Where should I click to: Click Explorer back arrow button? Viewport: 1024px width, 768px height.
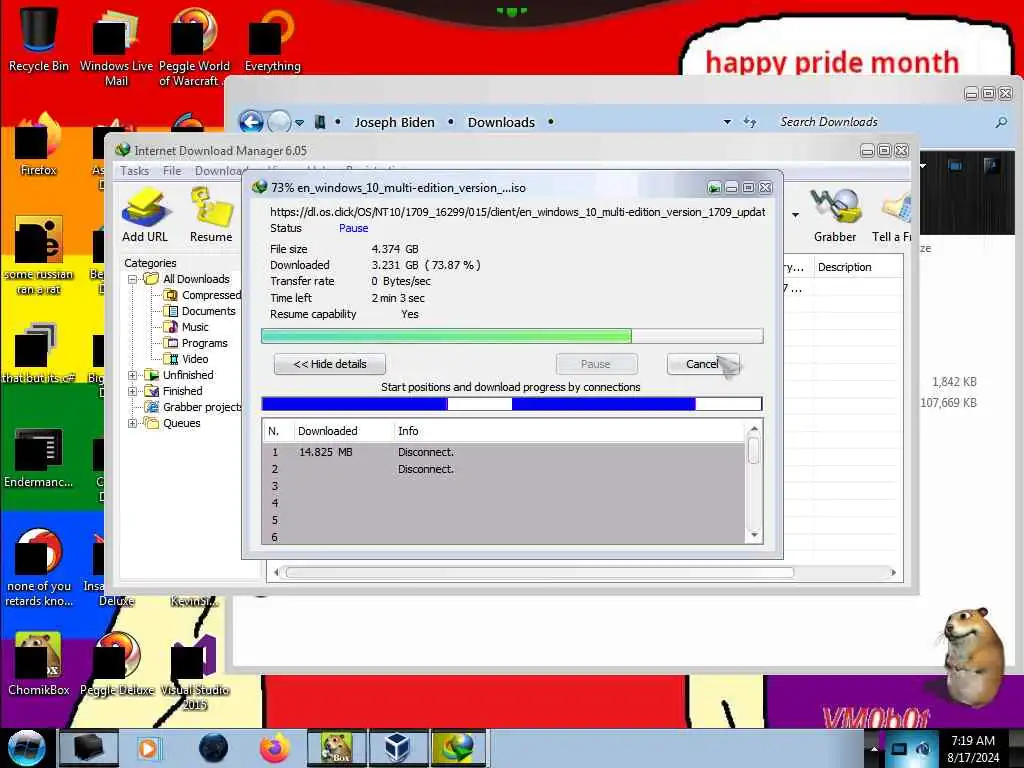(x=251, y=122)
